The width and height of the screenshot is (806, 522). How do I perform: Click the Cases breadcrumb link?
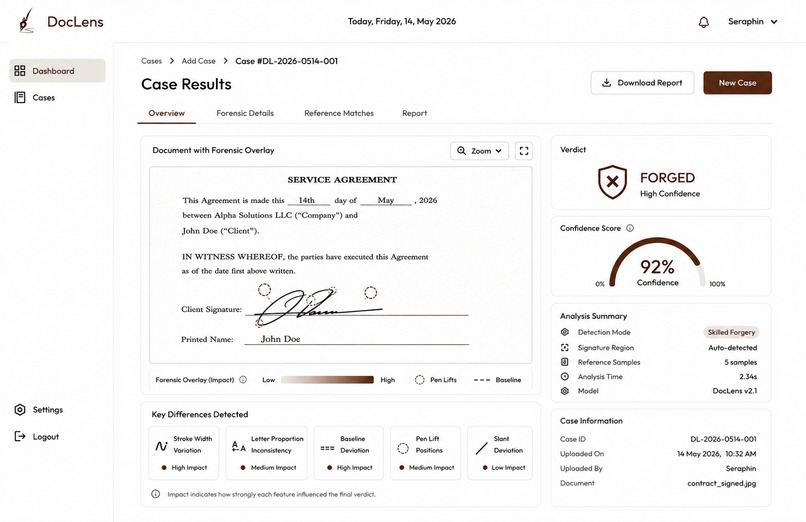click(151, 61)
